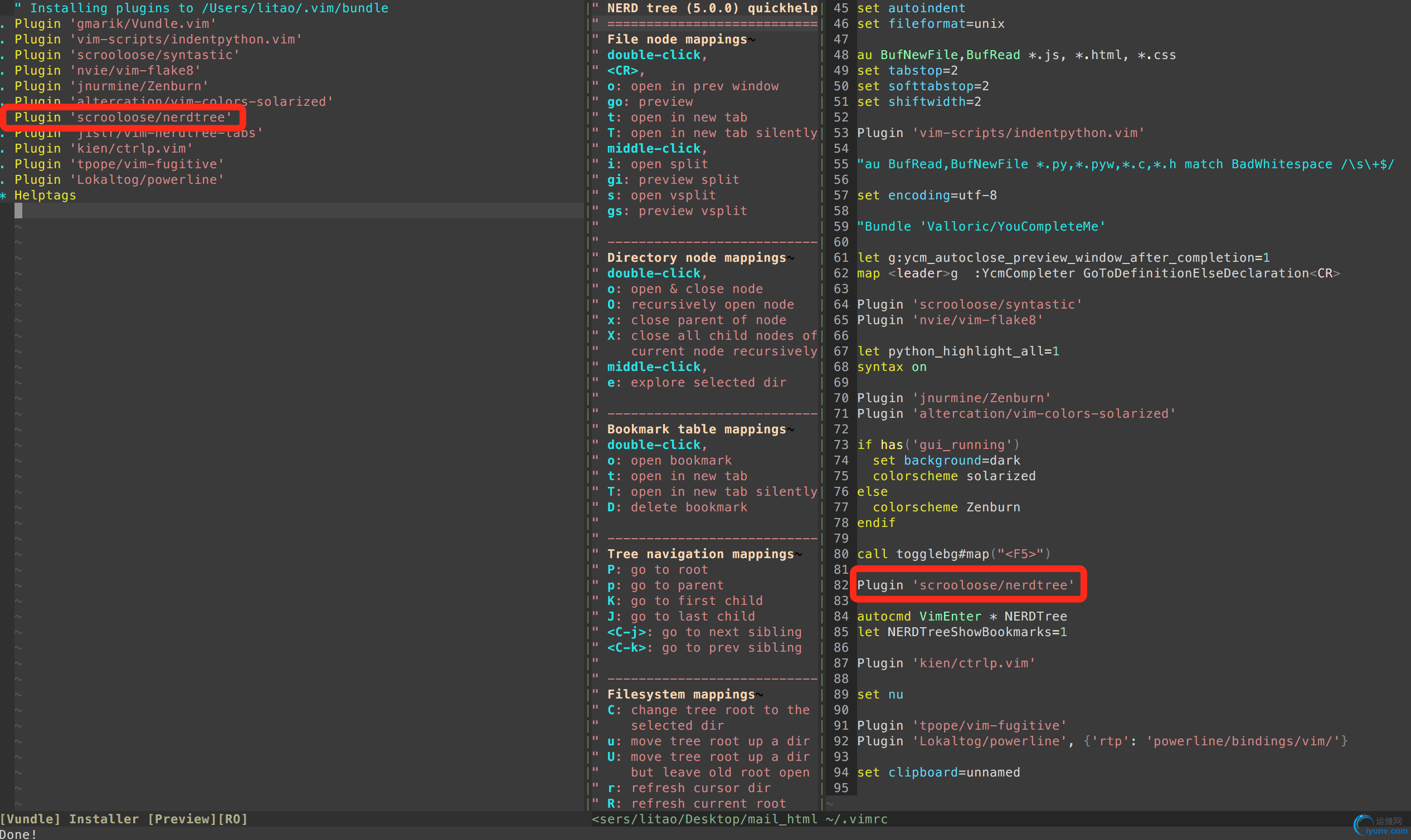Viewport: 1411px width, 840px height.
Task: Click the 's: open vsplit' help line
Action: tap(662, 196)
